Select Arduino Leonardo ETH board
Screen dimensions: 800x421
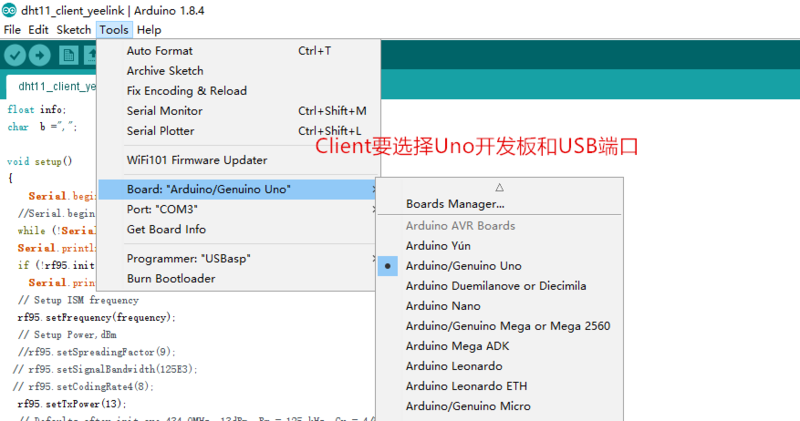499,386
